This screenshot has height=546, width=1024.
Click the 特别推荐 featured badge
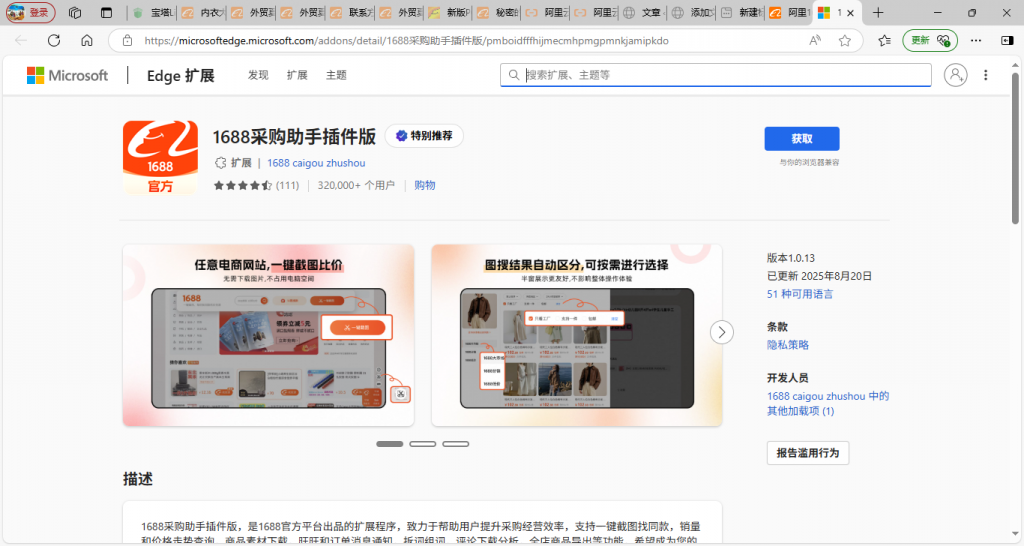pos(424,136)
